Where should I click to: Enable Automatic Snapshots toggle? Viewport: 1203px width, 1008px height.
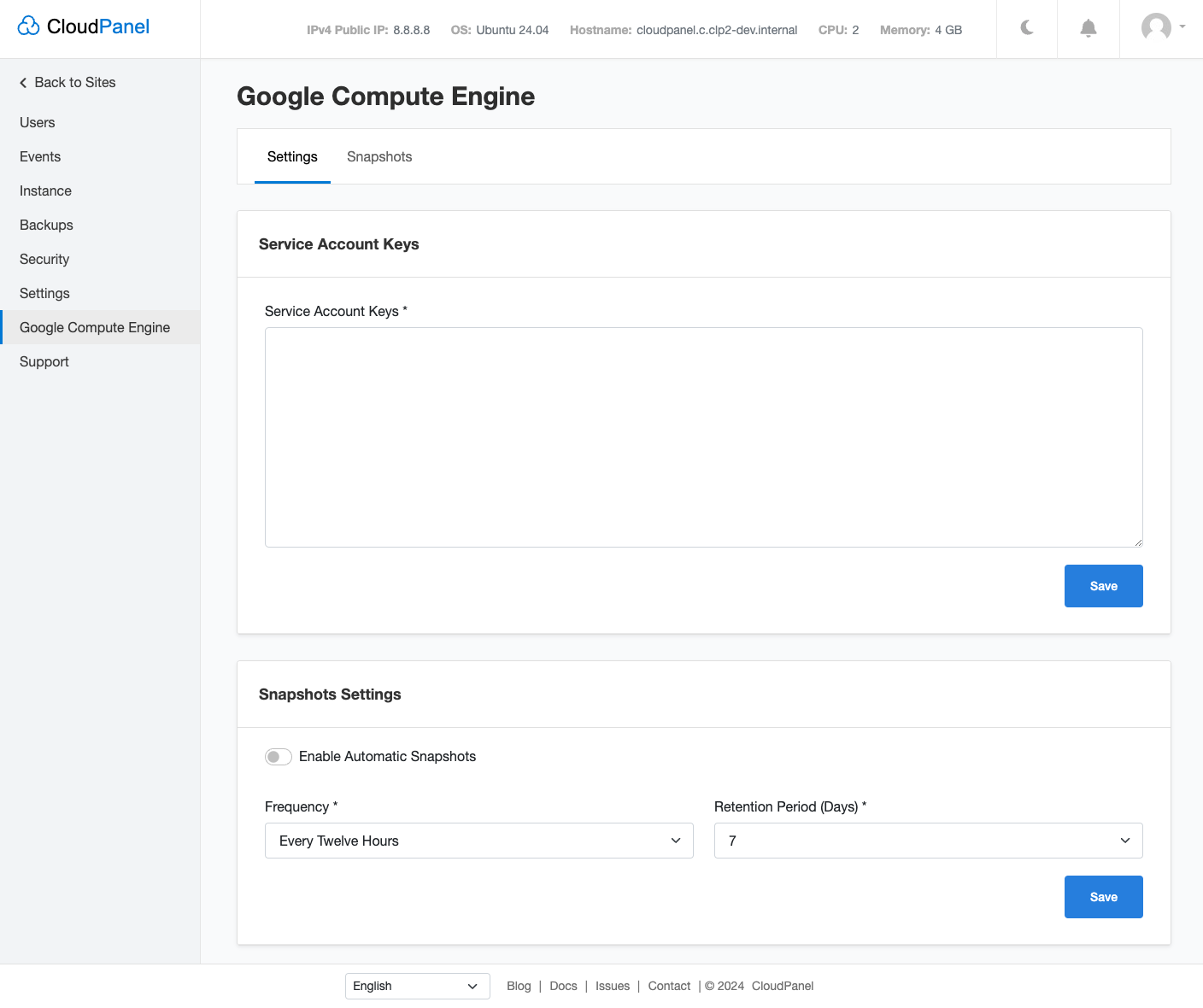278,756
